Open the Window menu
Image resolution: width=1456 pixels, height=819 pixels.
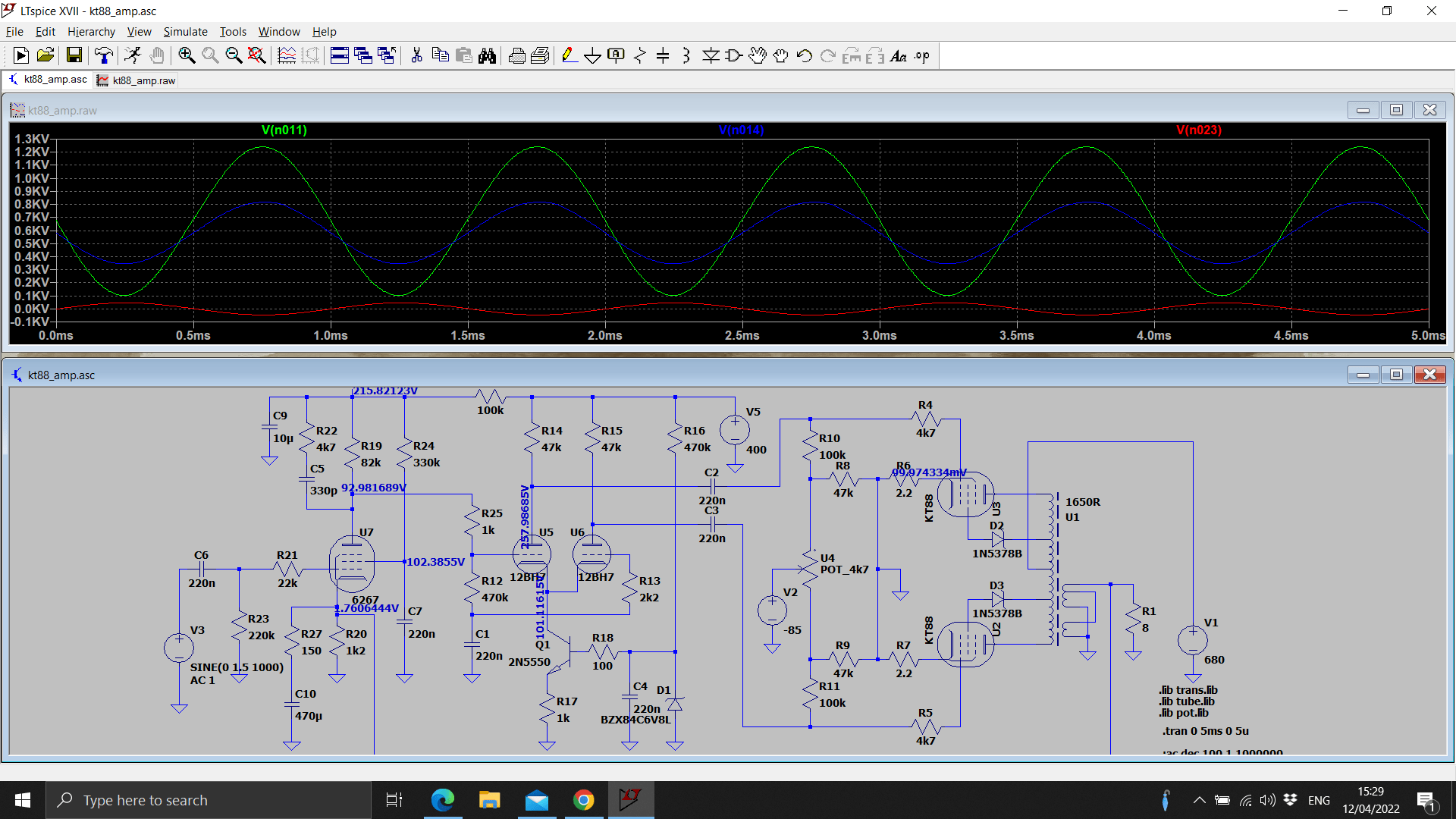tap(279, 31)
